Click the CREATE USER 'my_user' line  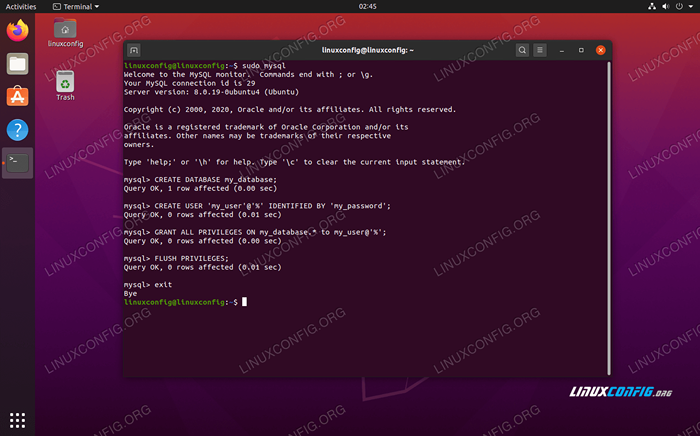(257, 206)
